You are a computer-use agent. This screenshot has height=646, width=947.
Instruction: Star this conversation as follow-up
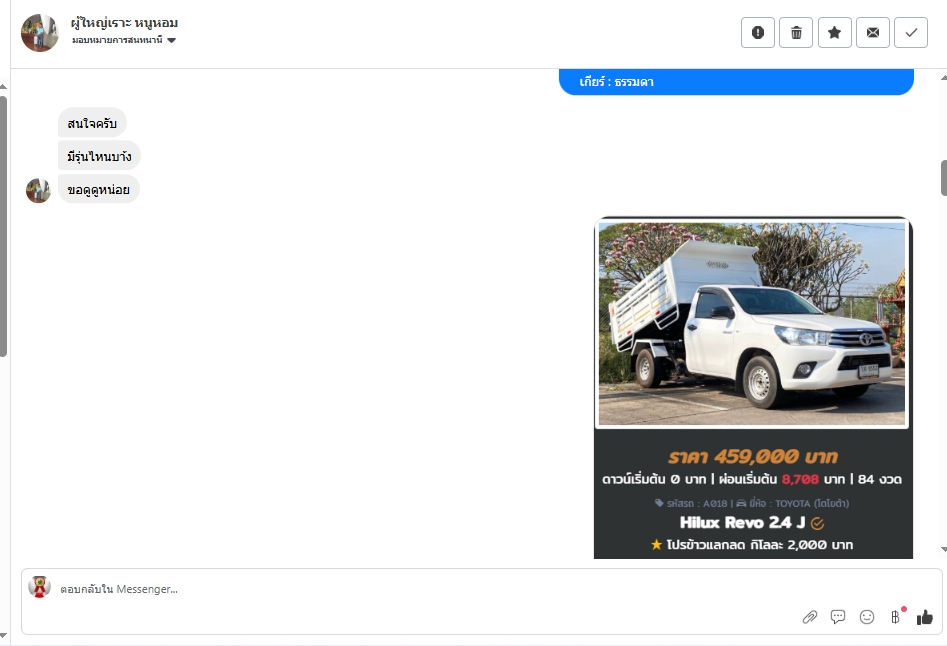click(x=834, y=33)
